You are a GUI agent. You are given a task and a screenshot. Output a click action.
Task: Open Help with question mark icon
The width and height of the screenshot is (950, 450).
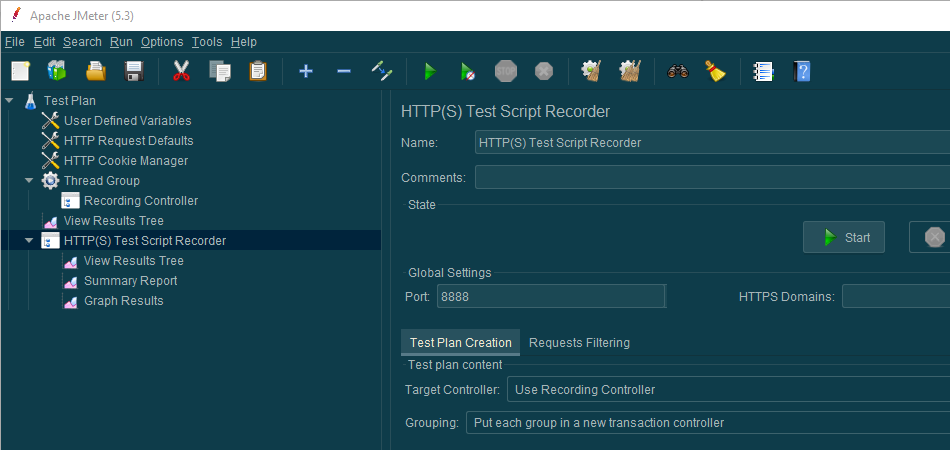tap(802, 71)
